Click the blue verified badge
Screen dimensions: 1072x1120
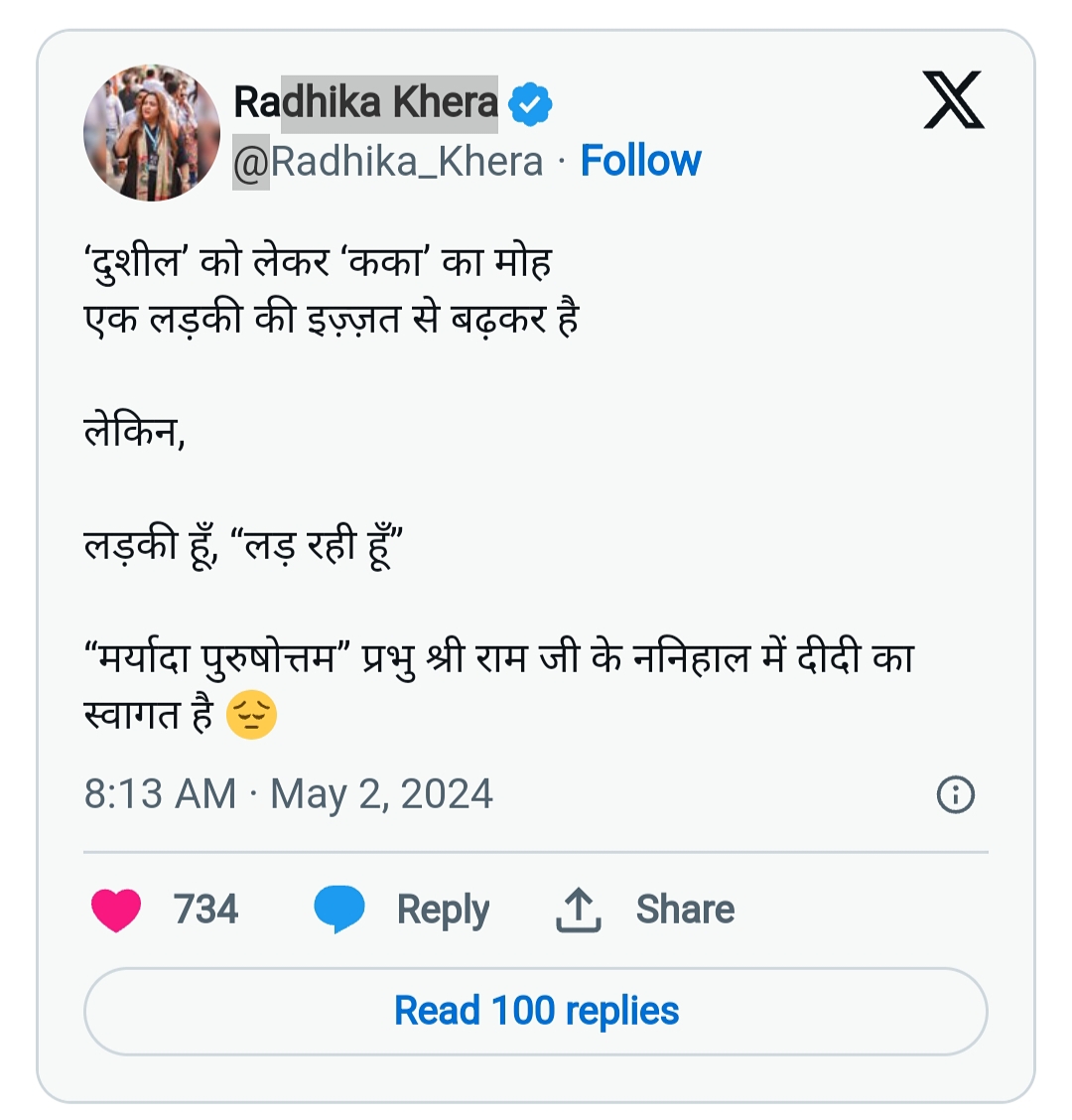[x=531, y=104]
